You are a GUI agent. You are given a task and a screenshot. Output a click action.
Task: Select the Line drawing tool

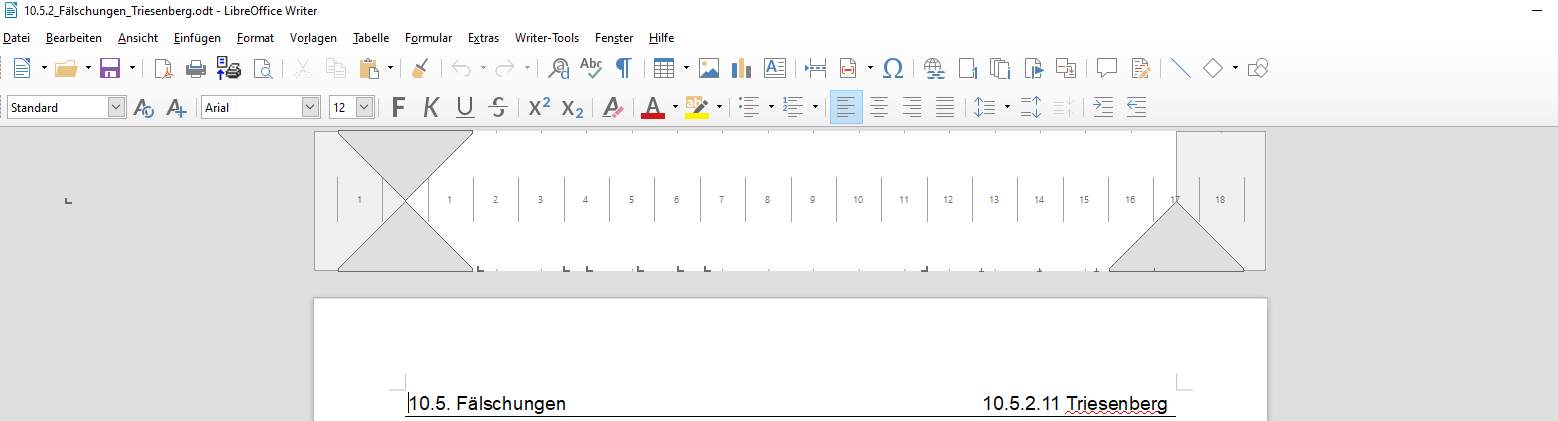(x=1181, y=68)
